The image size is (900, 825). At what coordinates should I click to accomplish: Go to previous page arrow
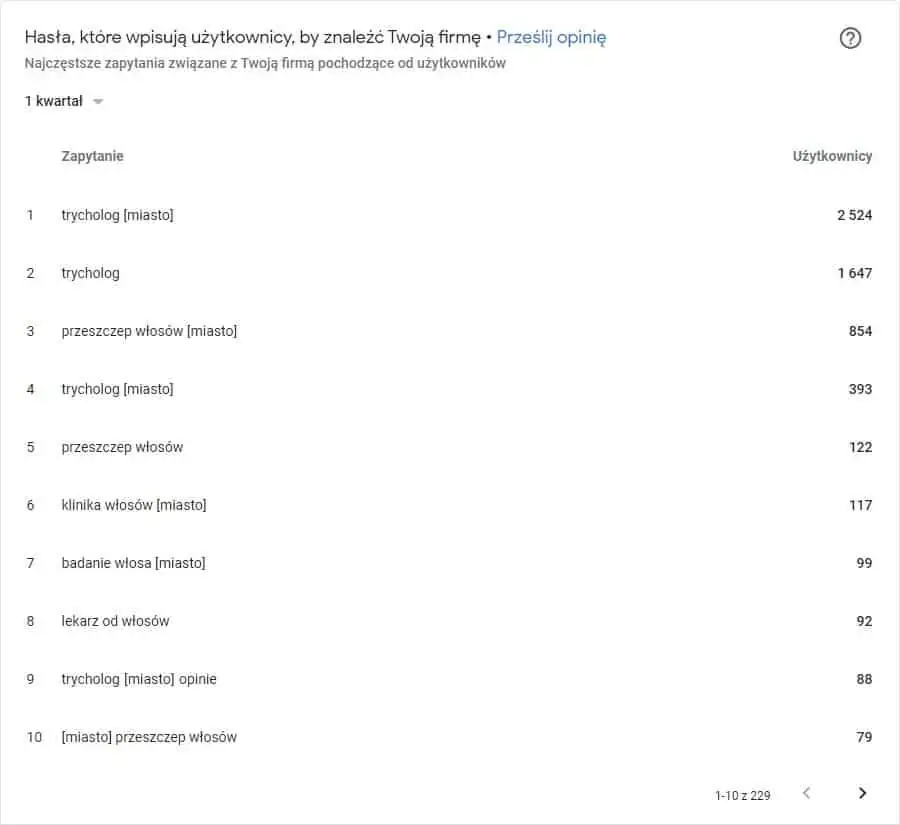pyautogui.click(x=806, y=793)
